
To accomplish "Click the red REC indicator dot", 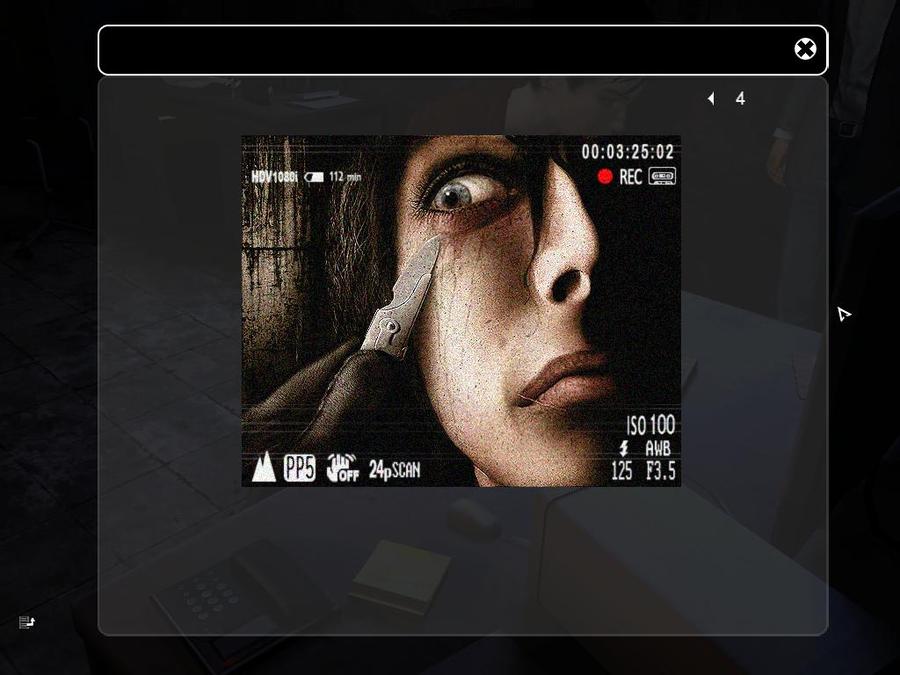I will 605,177.
